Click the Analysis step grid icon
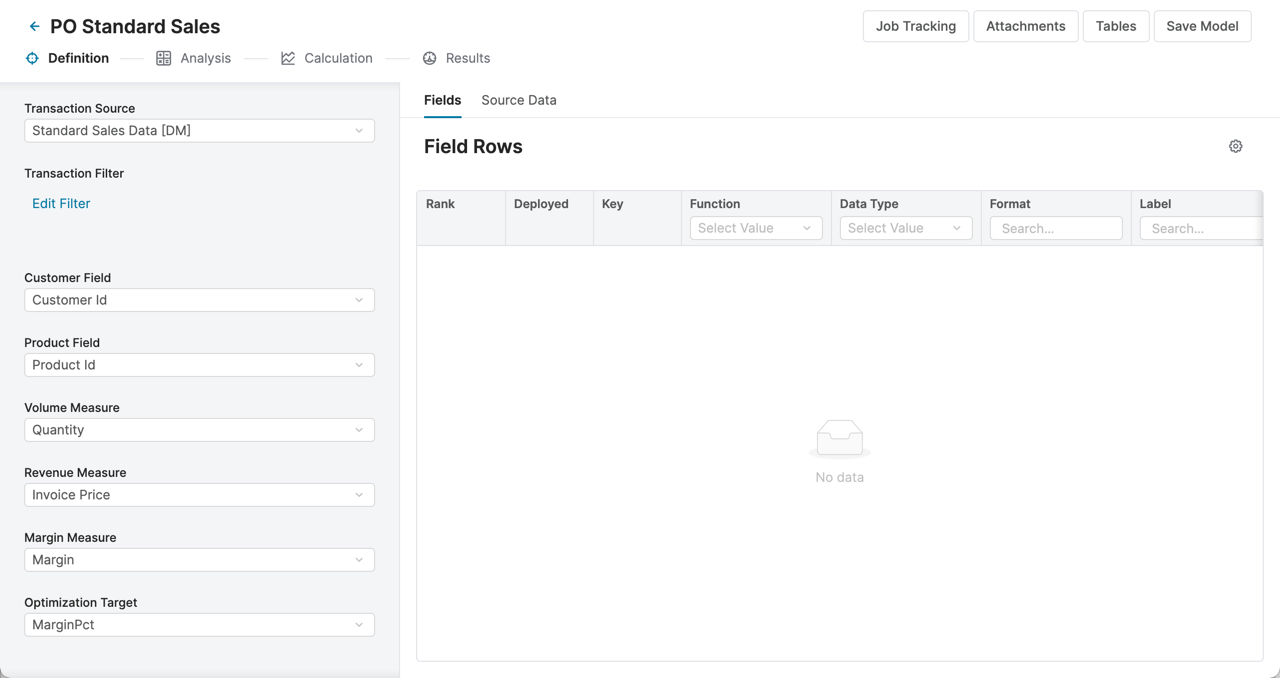 pos(164,58)
